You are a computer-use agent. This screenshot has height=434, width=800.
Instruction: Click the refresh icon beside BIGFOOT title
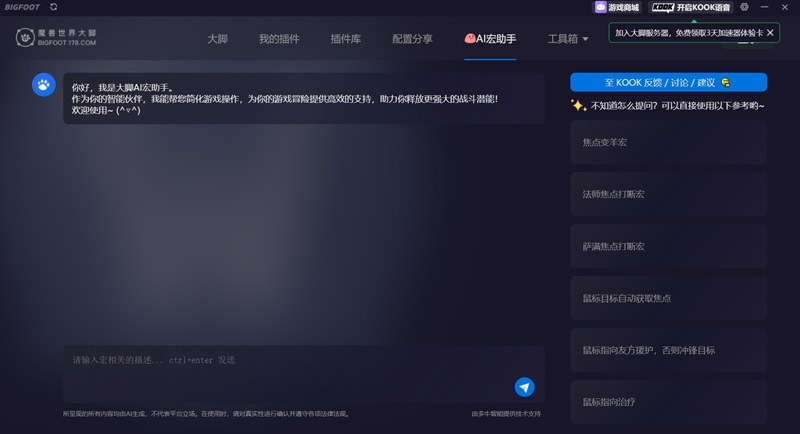tap(53, 7)
